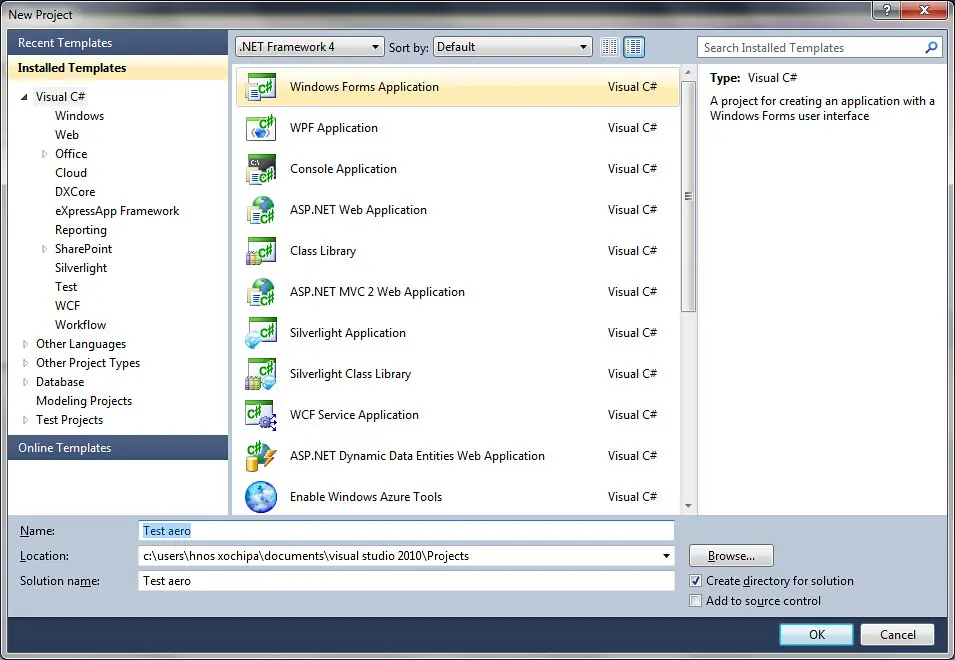Expand the Office tree node
955x660 pixels.
[x=44, y=154]
